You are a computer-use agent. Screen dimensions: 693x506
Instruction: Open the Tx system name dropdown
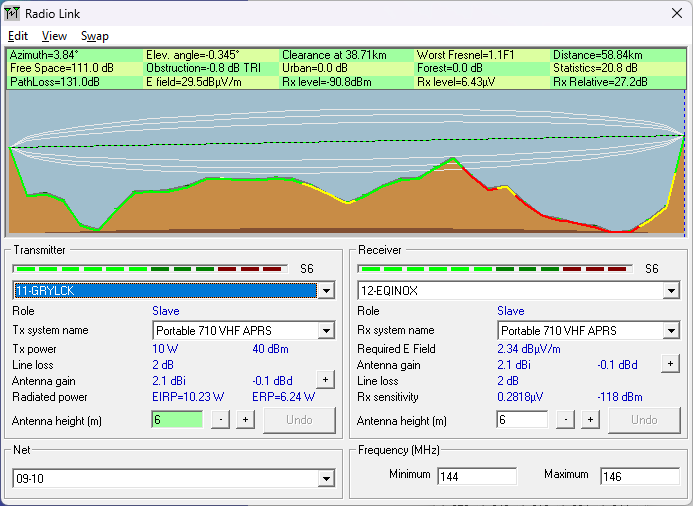tap(326, 331)
